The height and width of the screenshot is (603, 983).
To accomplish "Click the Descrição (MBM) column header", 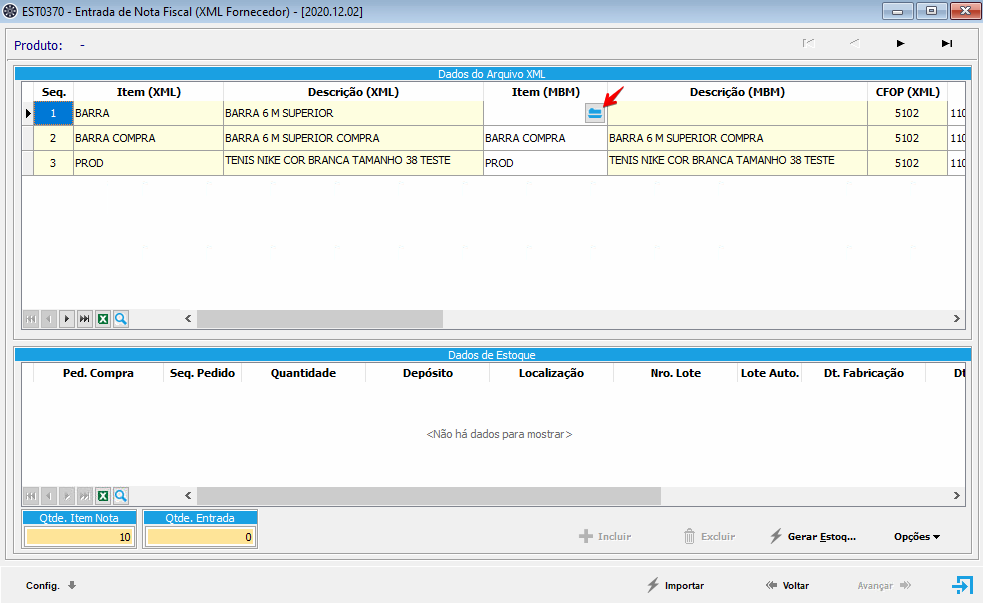I will (x=737, y=92).
